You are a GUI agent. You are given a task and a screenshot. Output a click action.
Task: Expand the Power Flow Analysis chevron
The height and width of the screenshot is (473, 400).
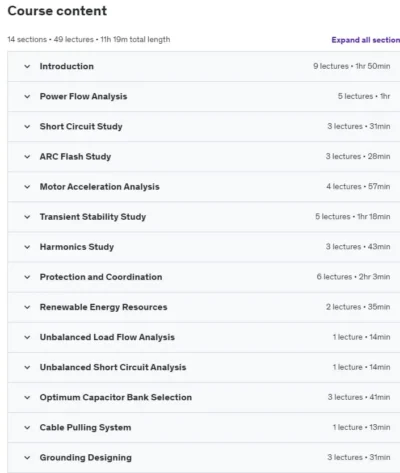(27, 97)
